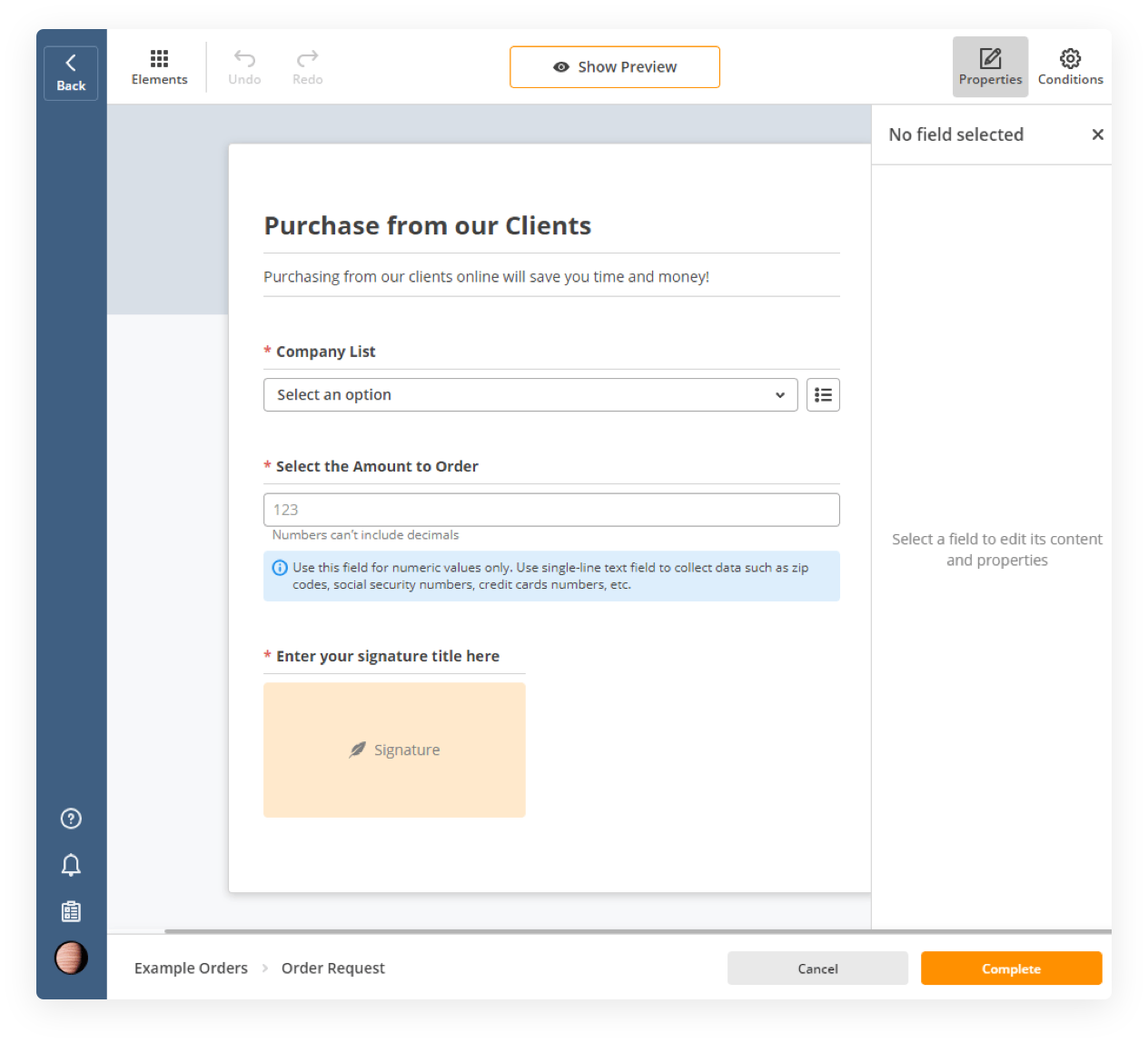Viewport: 1148px width, 1043px height.
Task: Click the horizontal scrollbar below the form
Action: click(545, 931)
